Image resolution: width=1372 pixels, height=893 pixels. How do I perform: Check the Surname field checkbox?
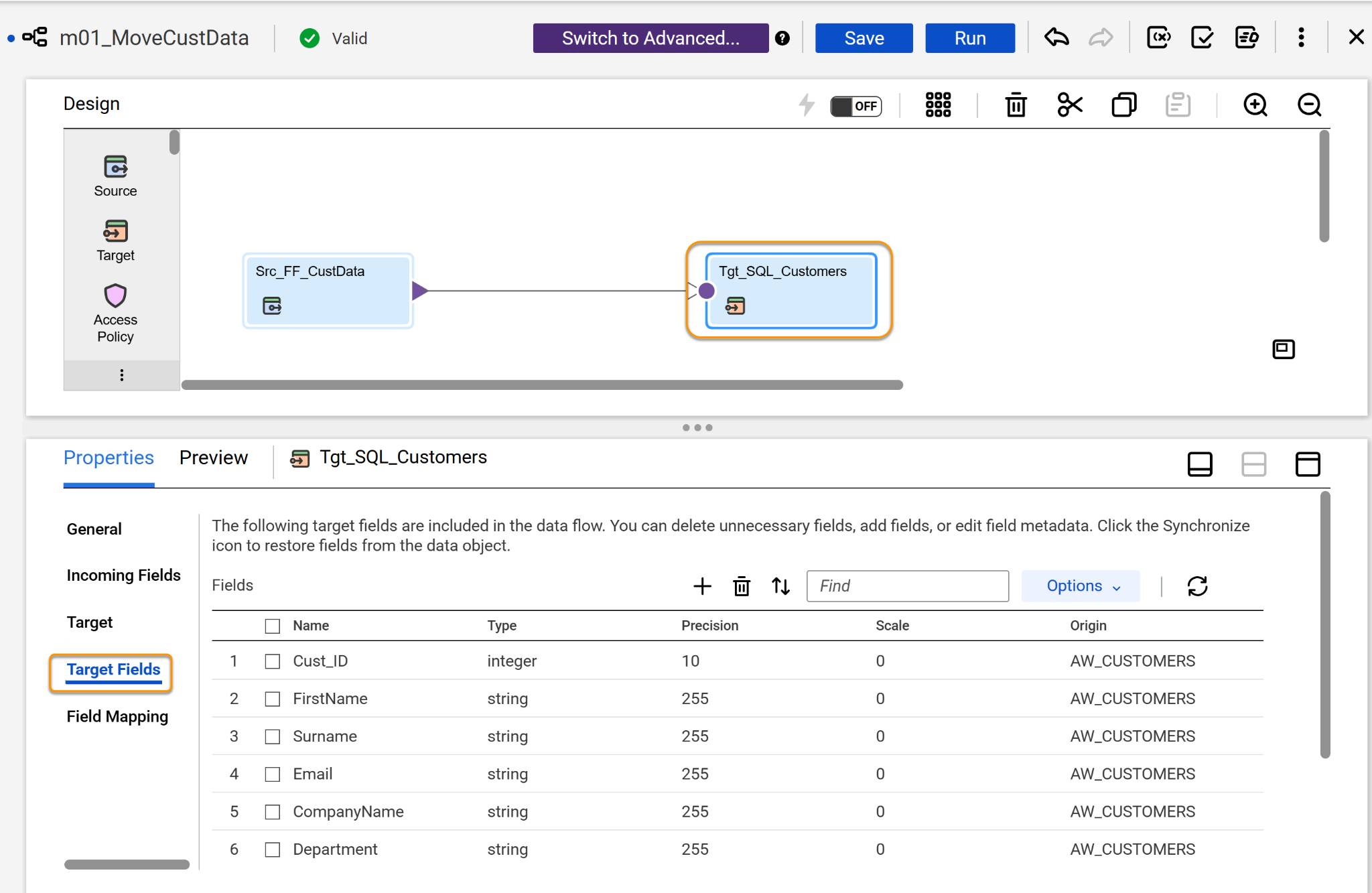pyautogui.click(x=272, y=736)
